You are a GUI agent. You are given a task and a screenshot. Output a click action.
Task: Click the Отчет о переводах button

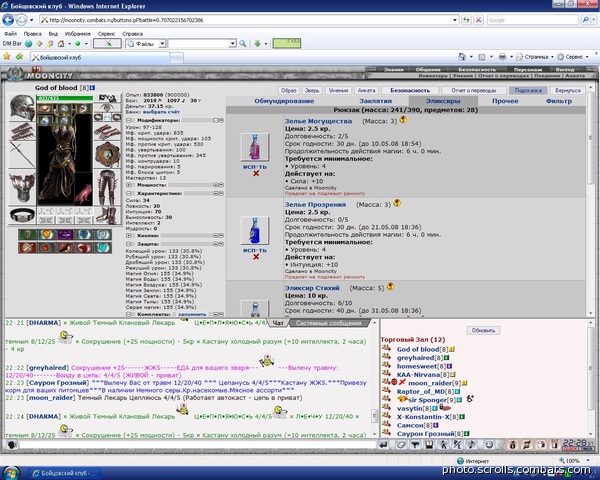(473, 90)
